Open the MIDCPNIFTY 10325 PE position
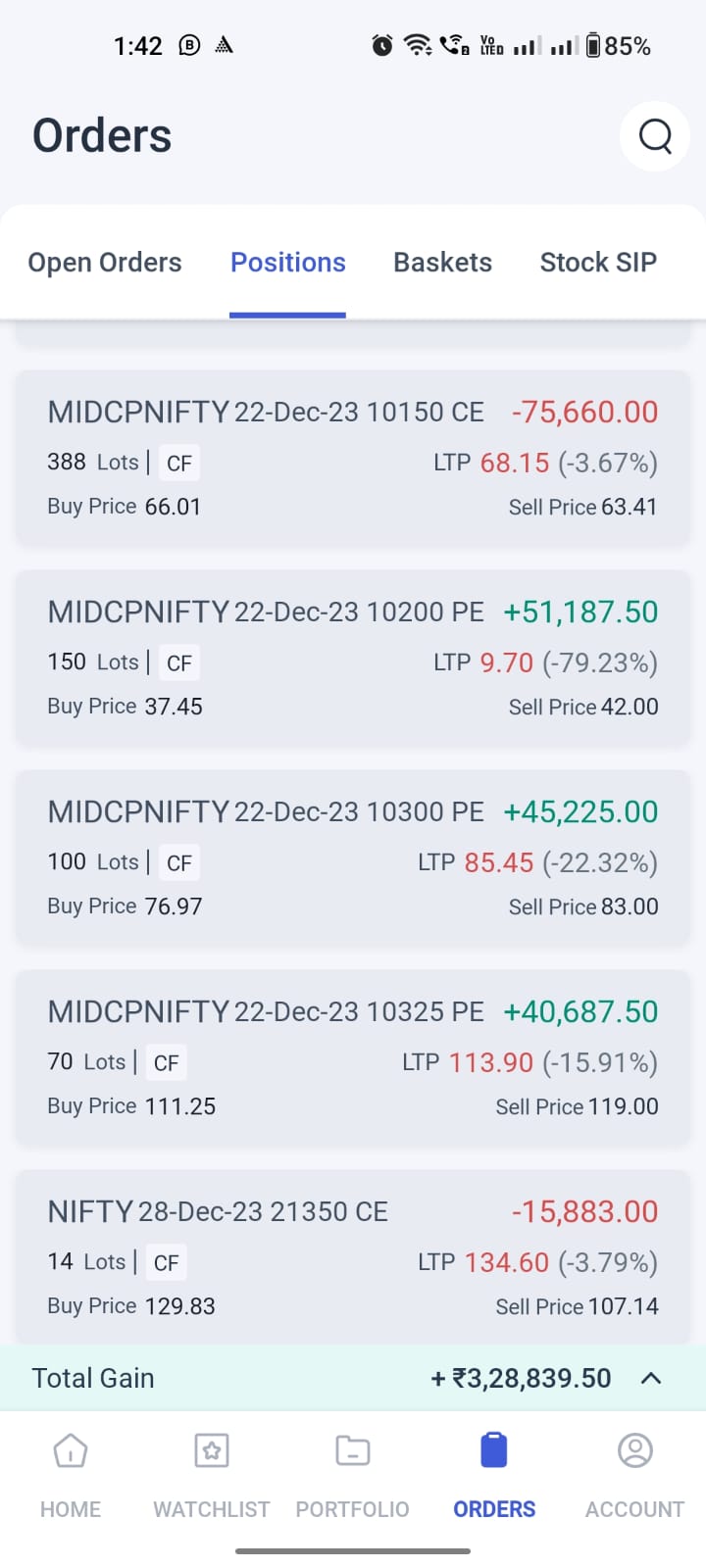706x1568 pixels. coord(353,1058)
